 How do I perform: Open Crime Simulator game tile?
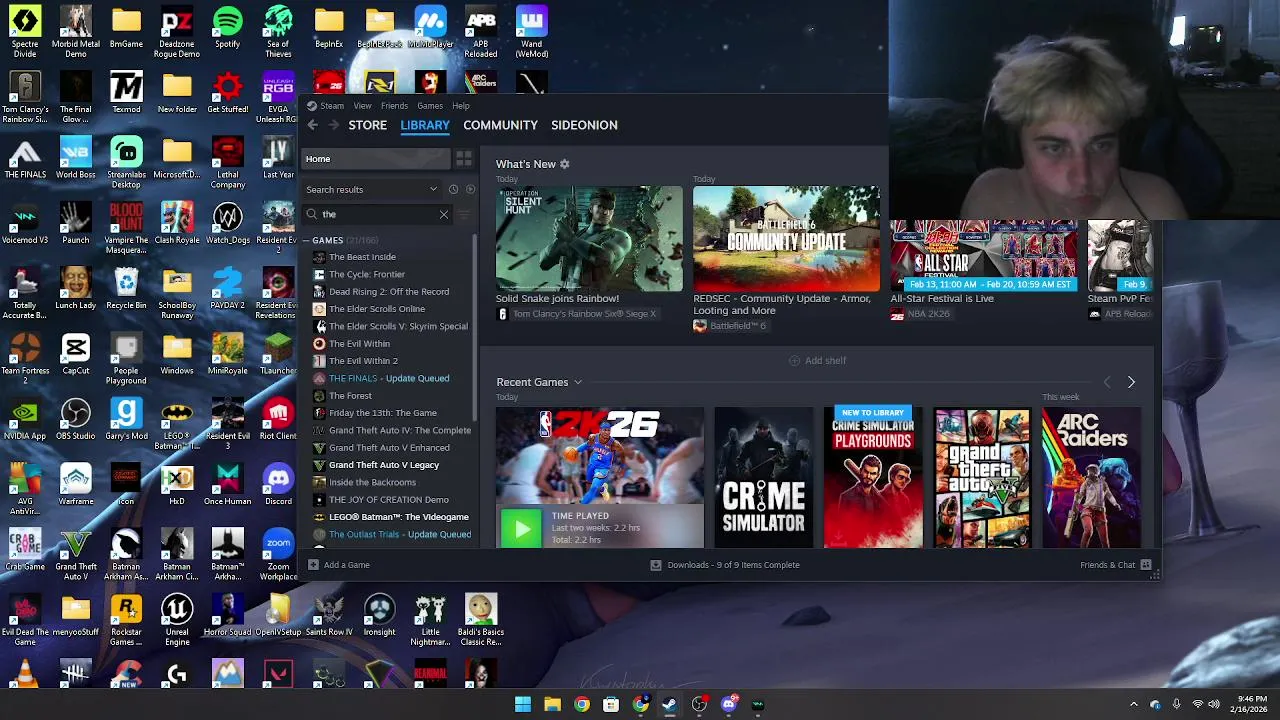763,478
